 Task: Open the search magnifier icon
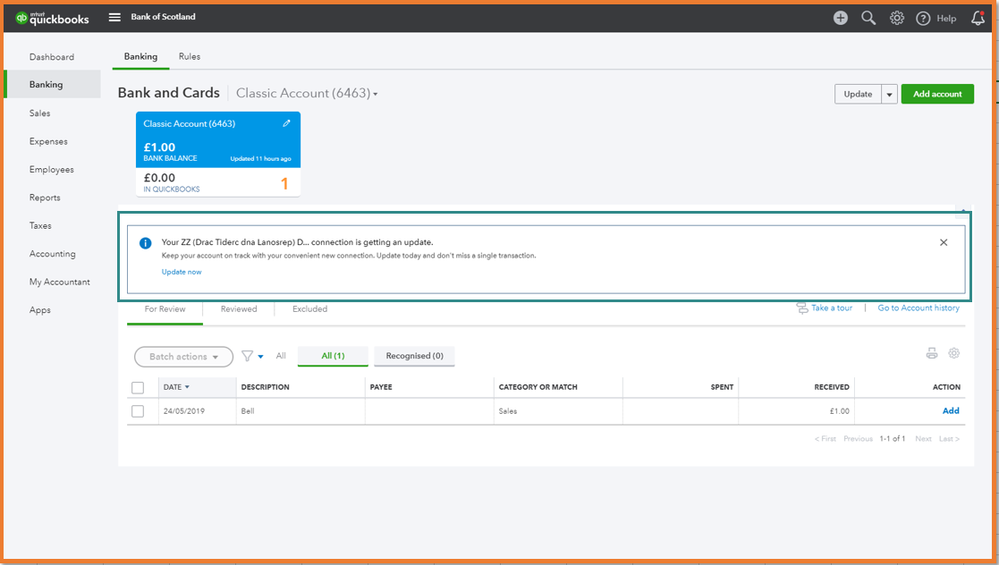point(868,18)
